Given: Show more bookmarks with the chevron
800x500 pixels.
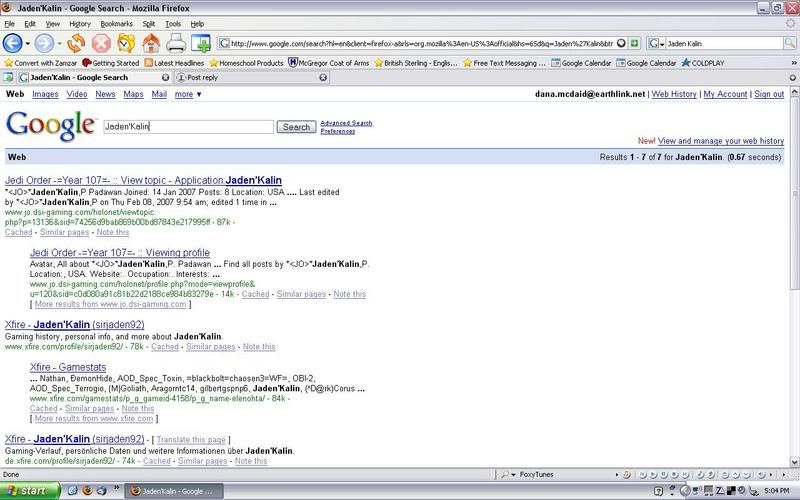Looking at the screenshot, I should coord(794,63).
